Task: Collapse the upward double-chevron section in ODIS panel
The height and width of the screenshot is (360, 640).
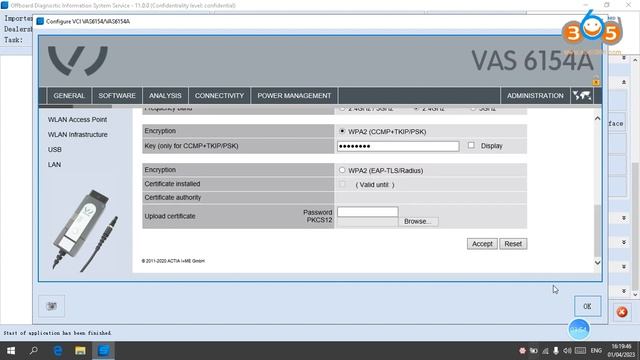Action: tap(624, 82)
